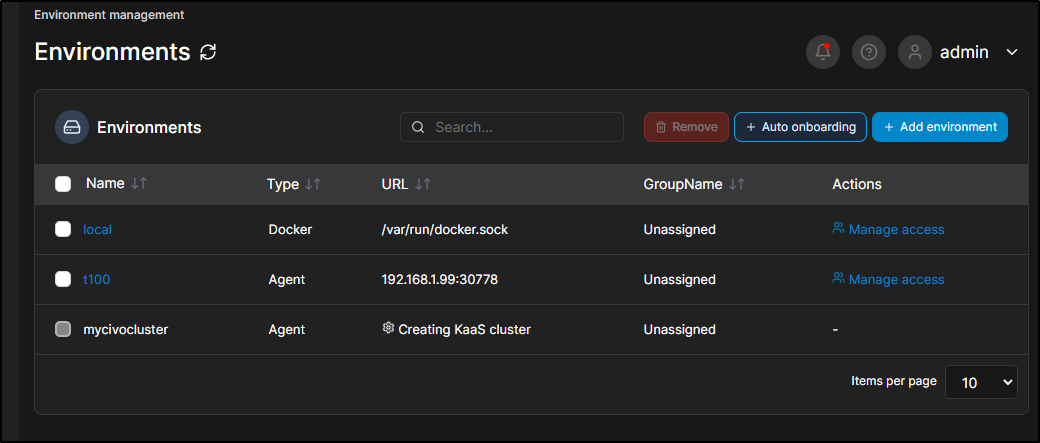Viewport: 1040px width, 443px height.
Task: Click the refresh icon beside Environments title
Action: (208, 52)
